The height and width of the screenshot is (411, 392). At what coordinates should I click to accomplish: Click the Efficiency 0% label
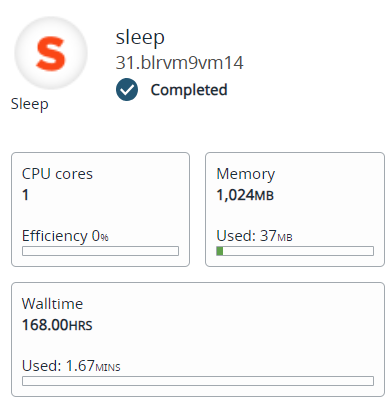(x=65, y=236)
